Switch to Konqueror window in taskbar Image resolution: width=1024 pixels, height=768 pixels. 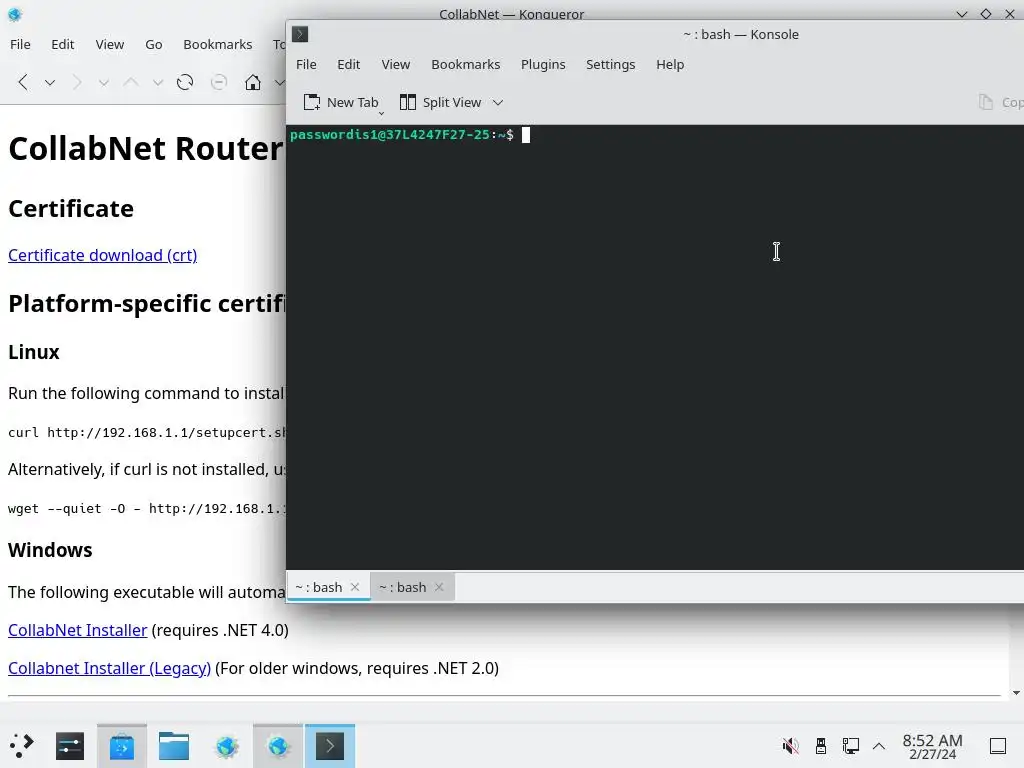(x=278, y=746)
